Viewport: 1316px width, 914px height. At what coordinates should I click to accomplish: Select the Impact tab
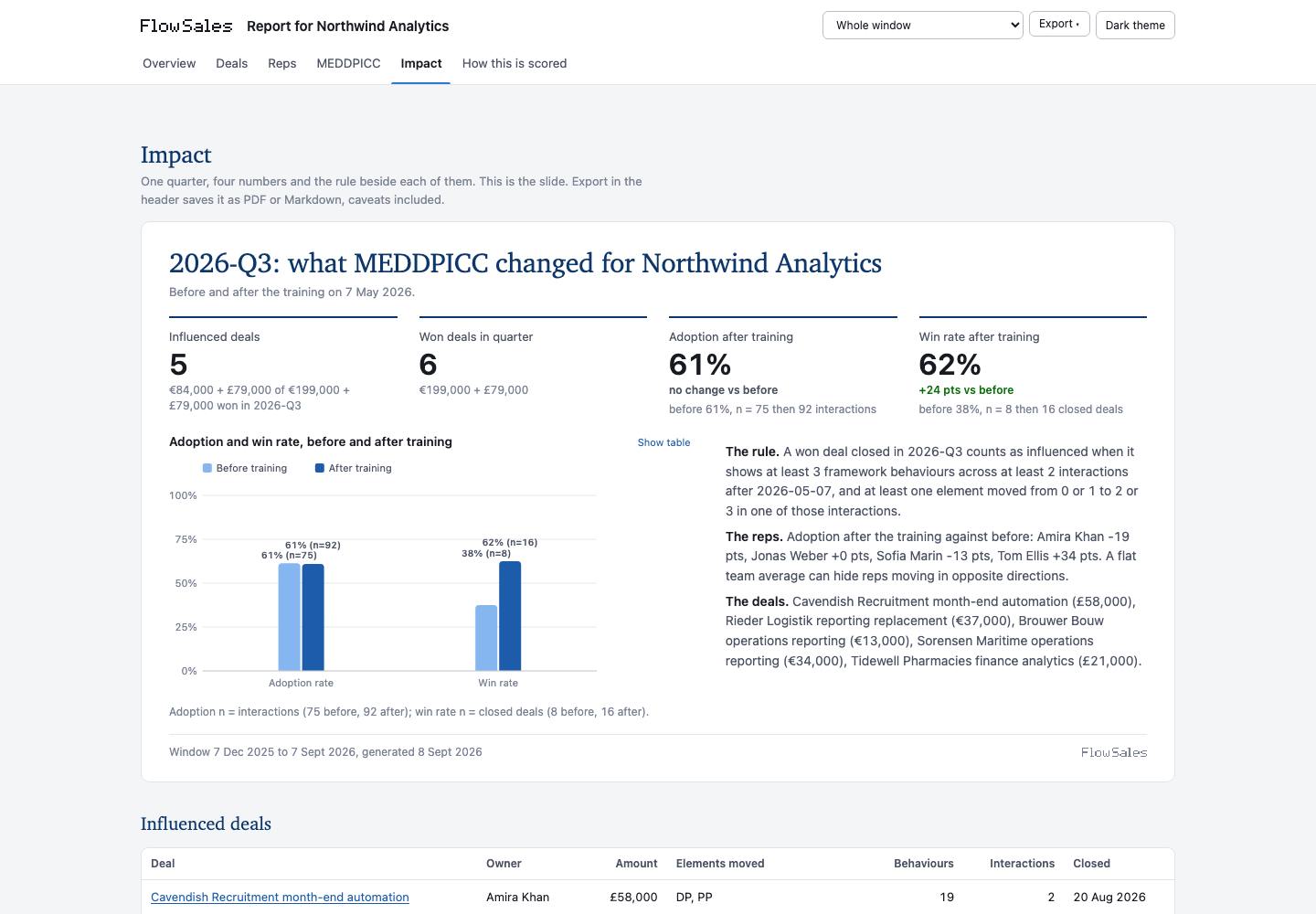point(421,63)
